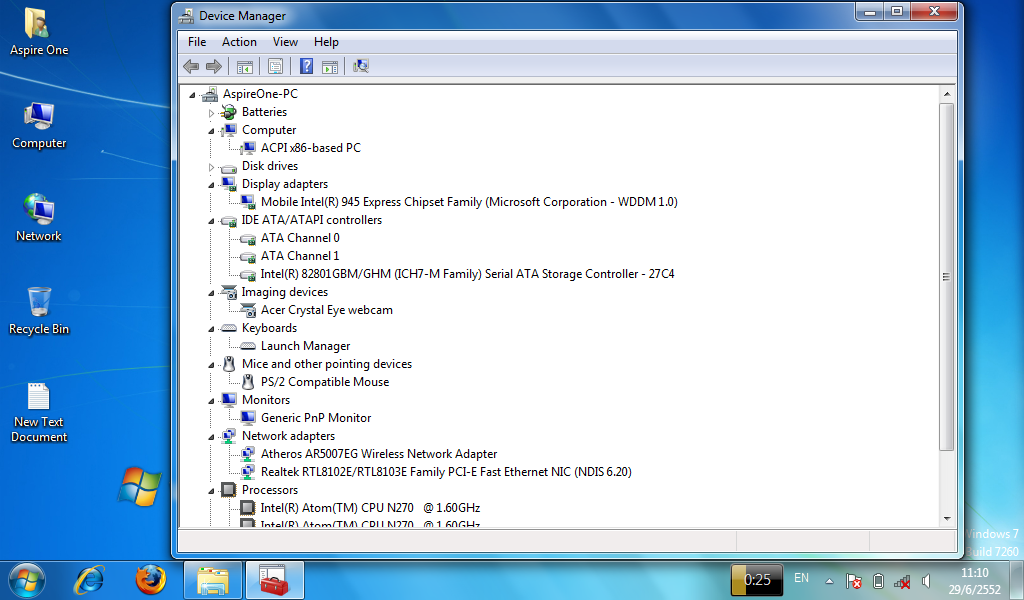Select Realtek RTL8102E/RTL8103E Fast Ethernet NIC

coord(446,472)
